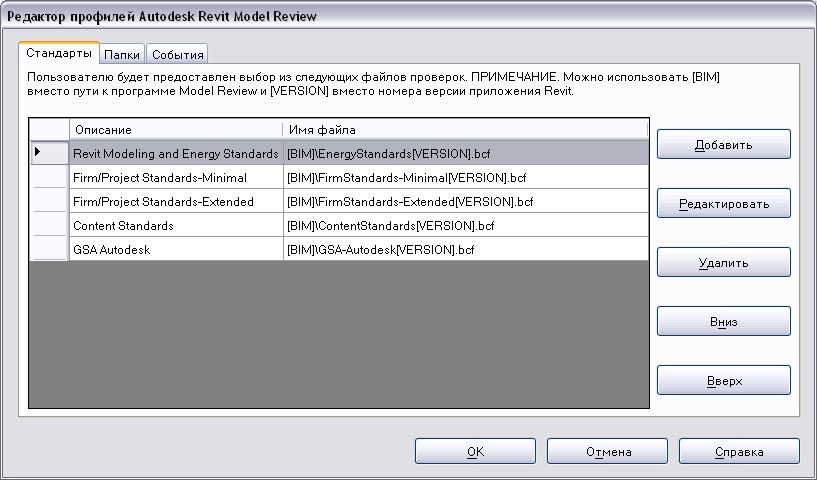
Task: Click the [BIM]\FirmStandards-Minimal[VERSION].bcf file cell
Action: point(466,177)
